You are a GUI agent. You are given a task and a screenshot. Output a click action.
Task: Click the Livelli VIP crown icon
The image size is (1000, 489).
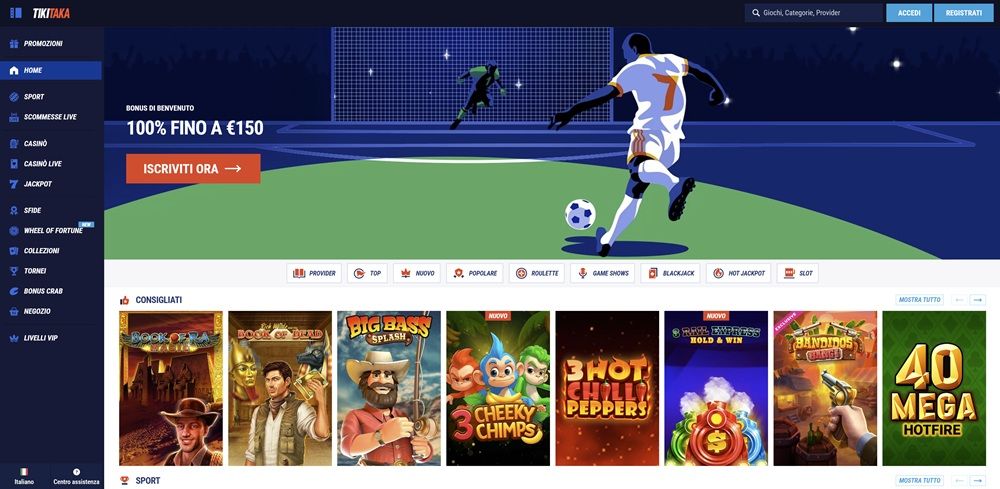[x=14, y=338]
